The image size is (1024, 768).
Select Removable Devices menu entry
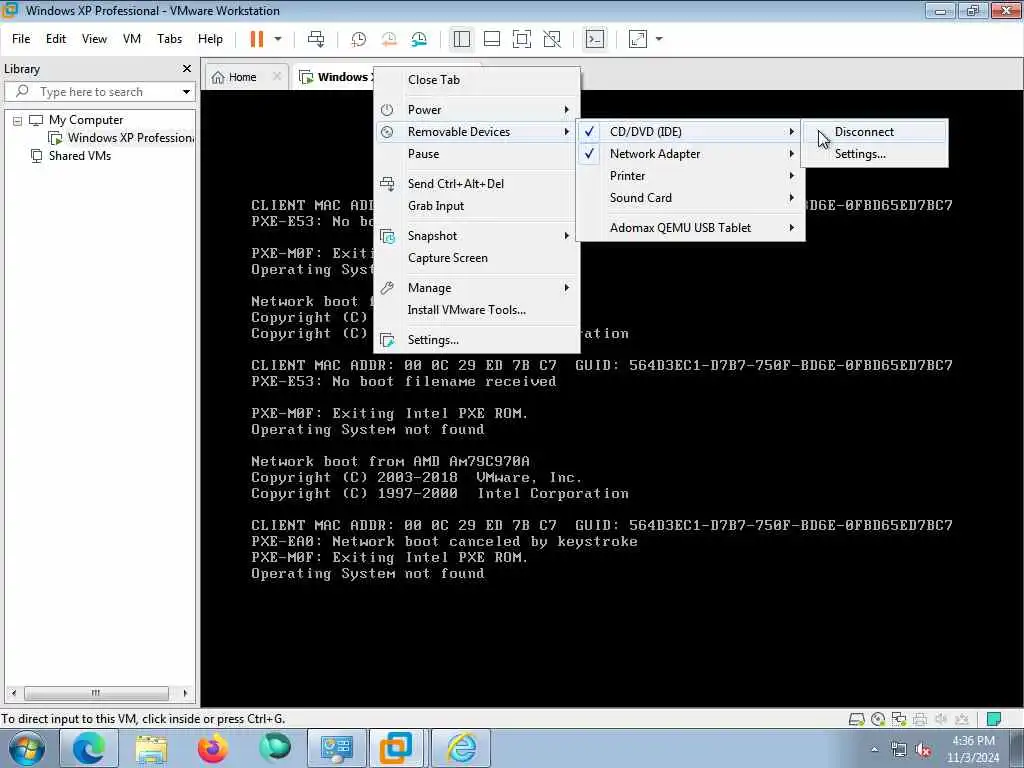pyautogui.click(x=476, y=132)
